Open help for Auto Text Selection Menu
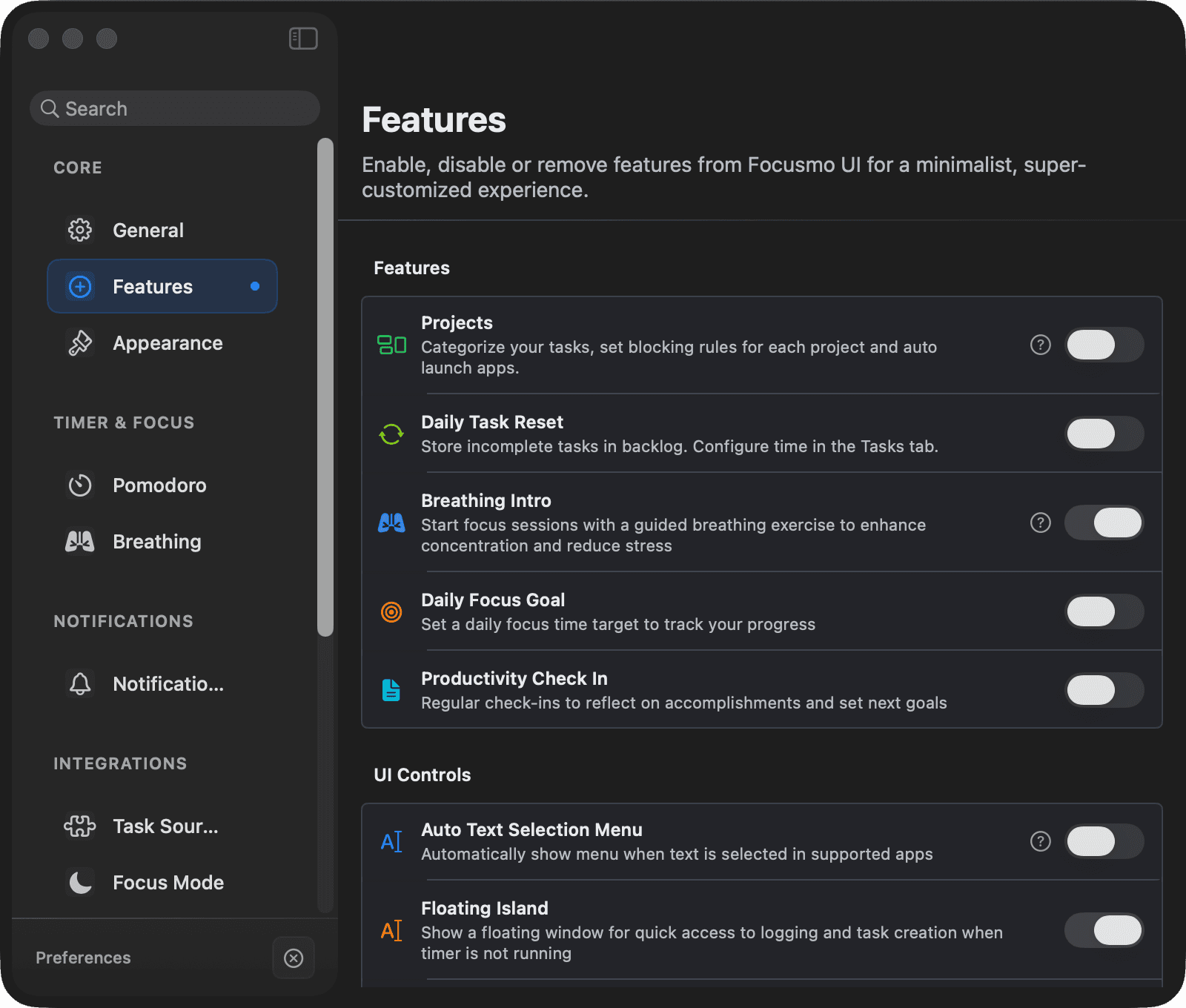 [x=1041, y=841]
